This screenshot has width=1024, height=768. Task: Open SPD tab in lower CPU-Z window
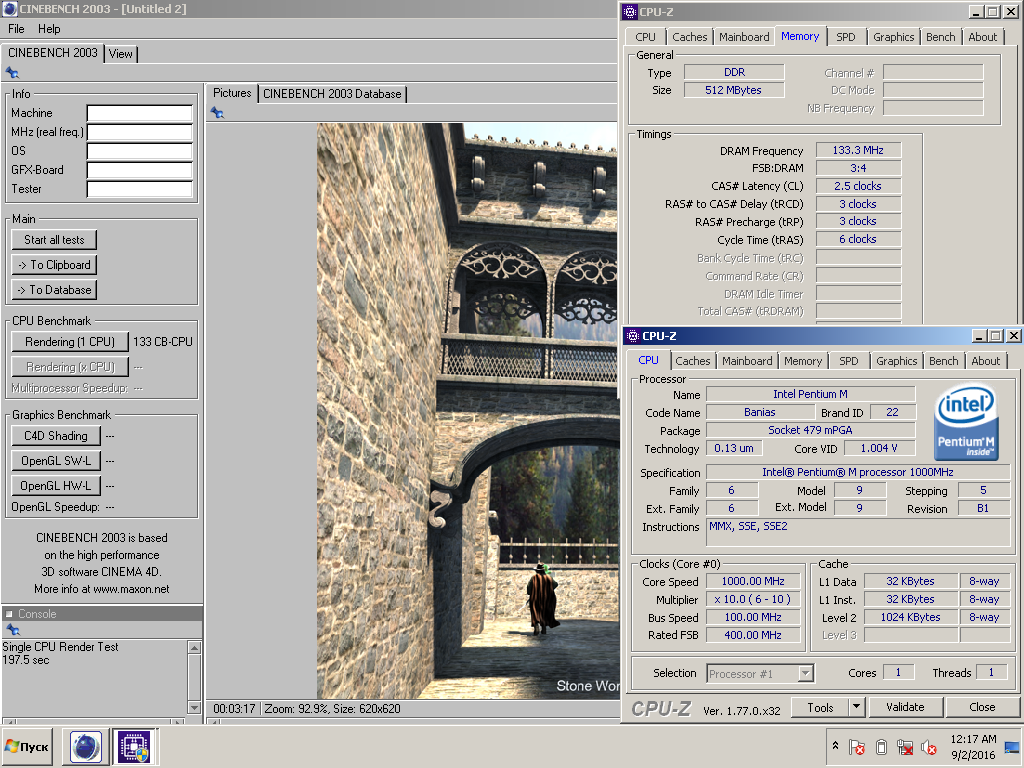pos(848,361)
